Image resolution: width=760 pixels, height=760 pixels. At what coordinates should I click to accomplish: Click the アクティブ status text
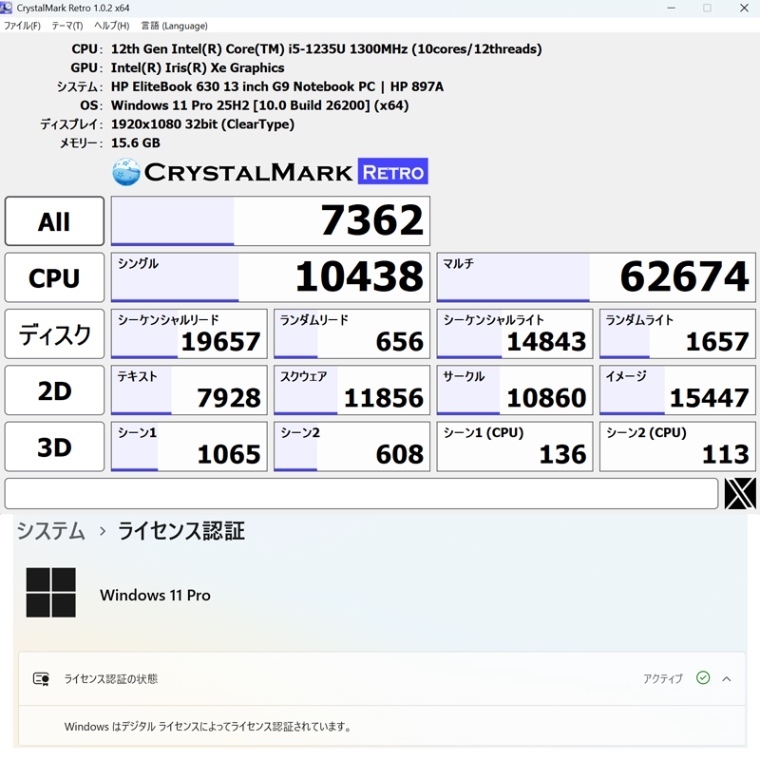tap(663, 678)
